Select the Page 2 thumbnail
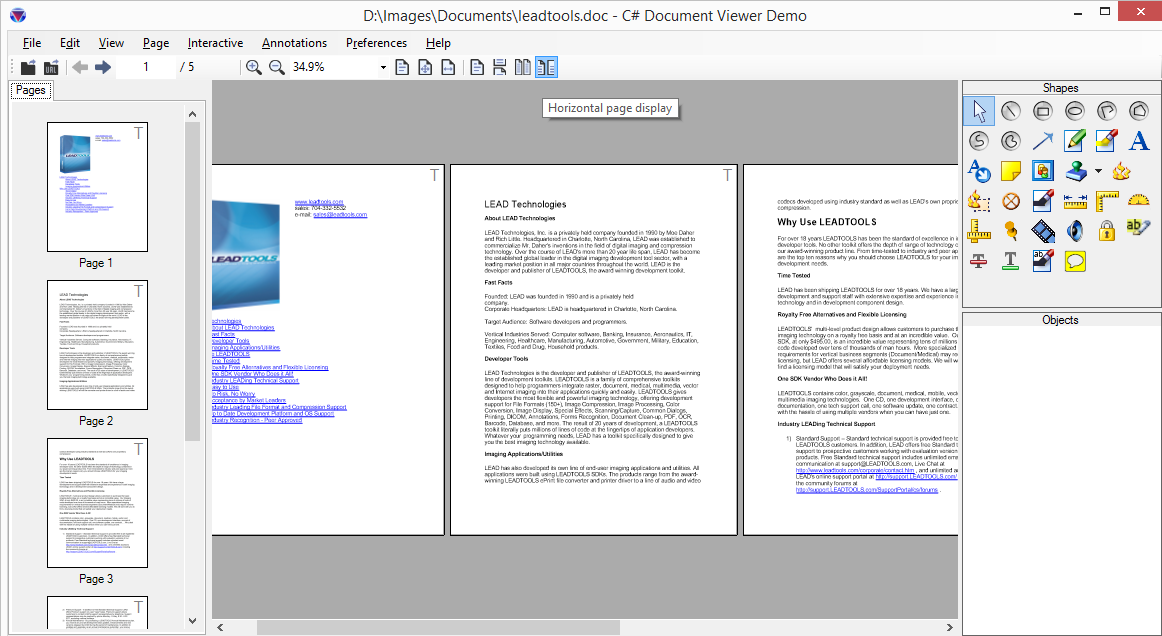This screenshot has height=636, width=1162. (x=97, y=345)
